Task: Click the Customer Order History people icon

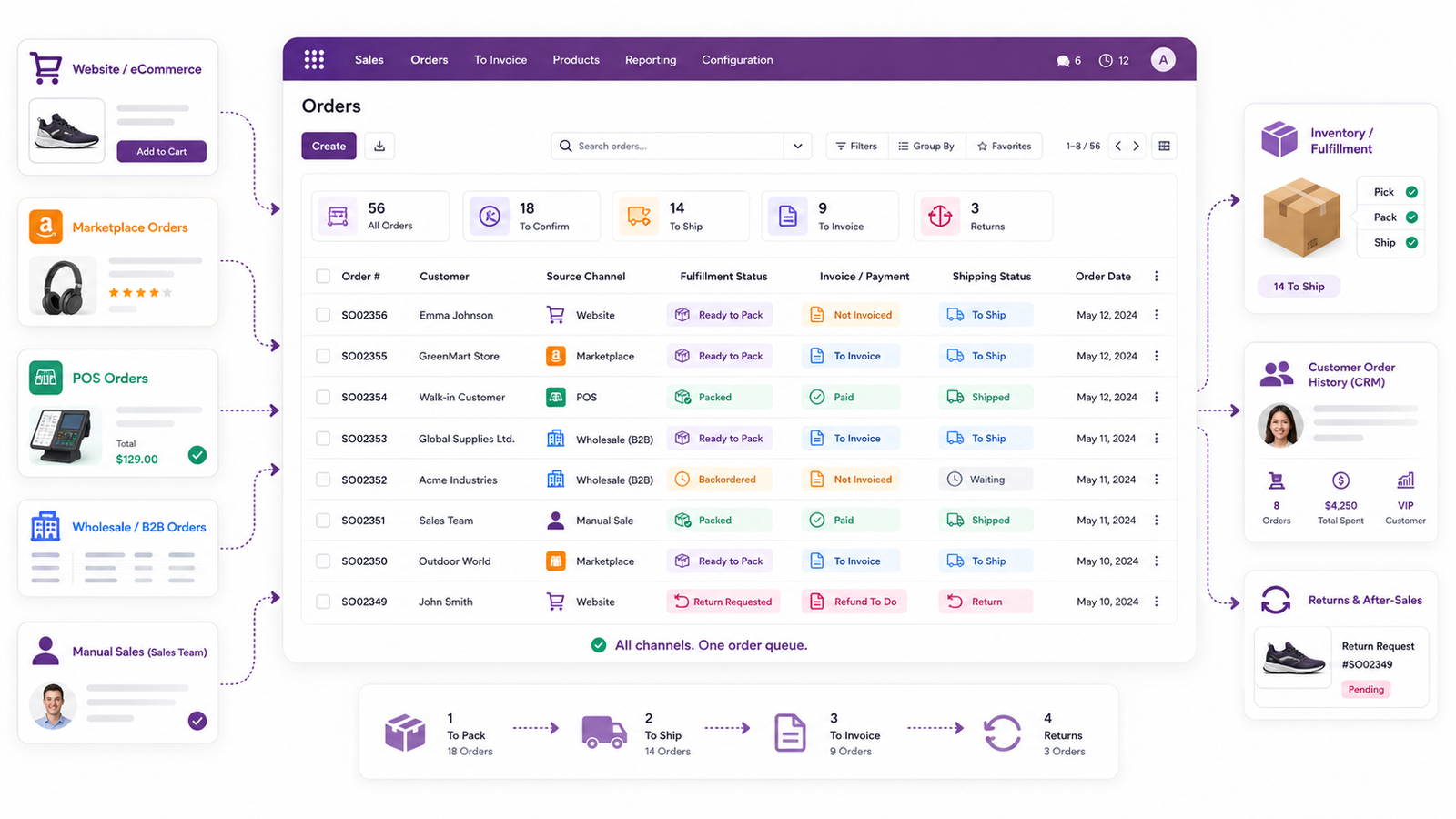Action: click(1277, 373)
